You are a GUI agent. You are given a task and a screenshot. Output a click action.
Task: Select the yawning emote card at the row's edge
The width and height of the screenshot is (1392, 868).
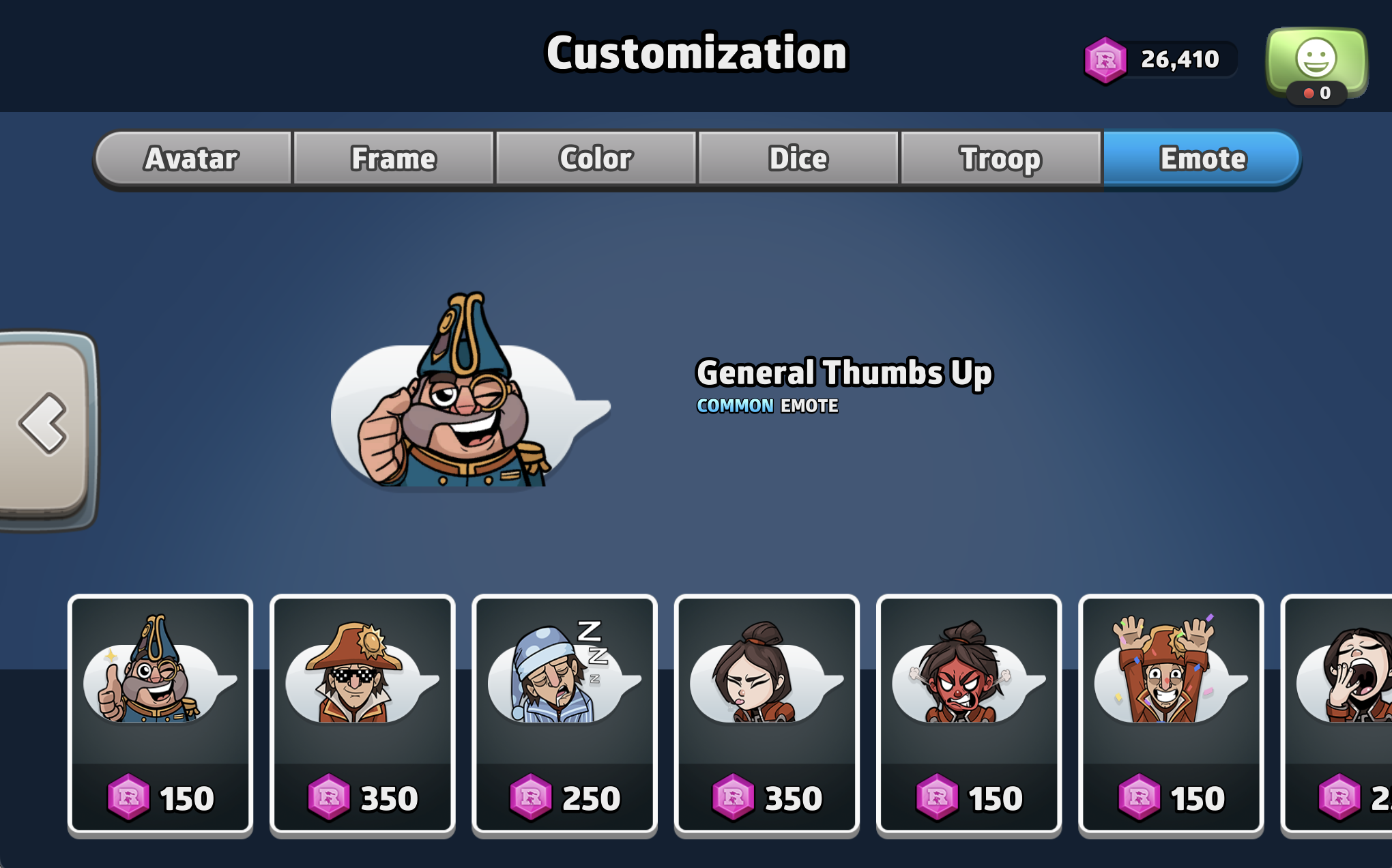pos(1337,714)
